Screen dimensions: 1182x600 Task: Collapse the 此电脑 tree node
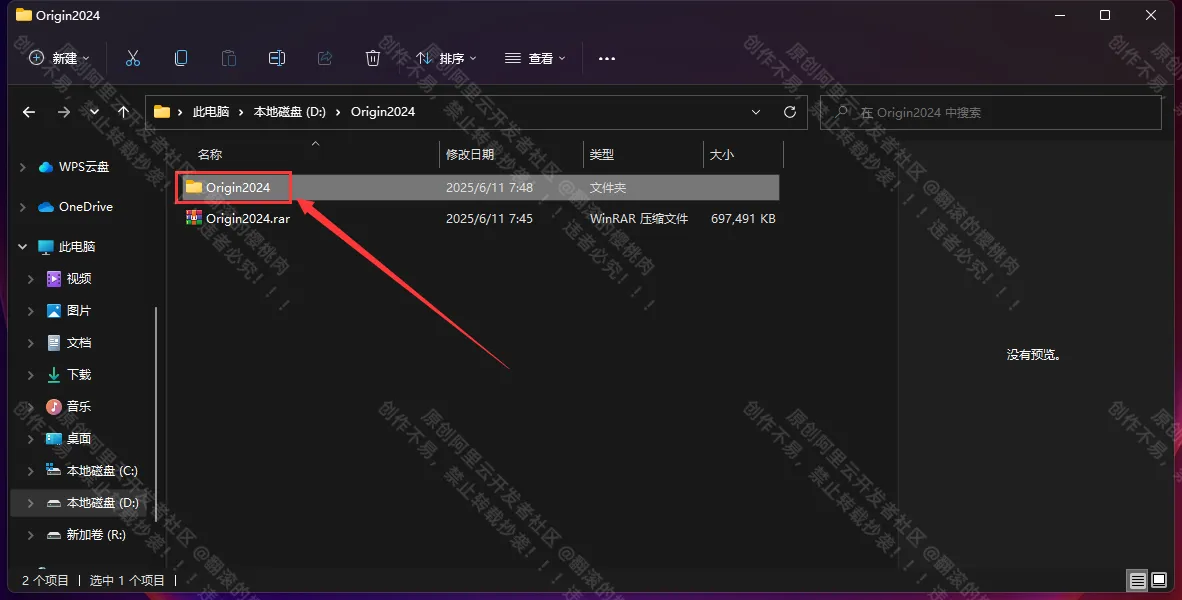23,246
